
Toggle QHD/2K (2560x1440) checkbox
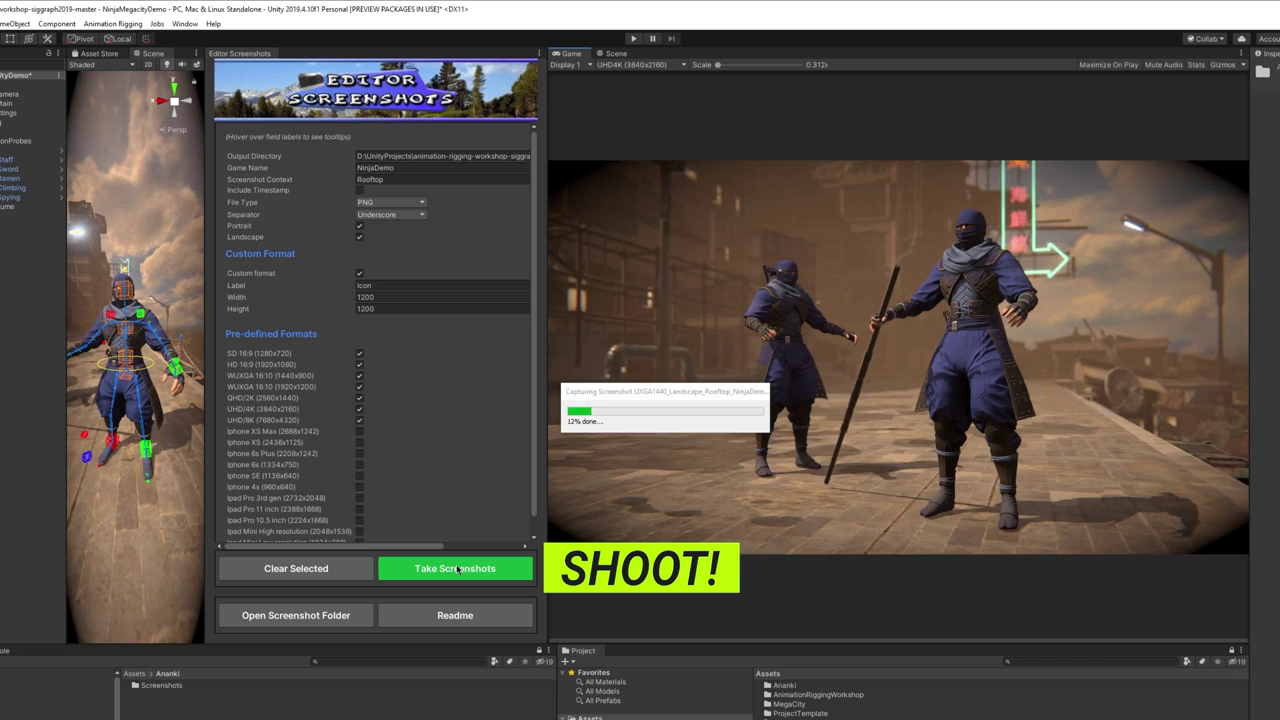click(x=360, y=398)
